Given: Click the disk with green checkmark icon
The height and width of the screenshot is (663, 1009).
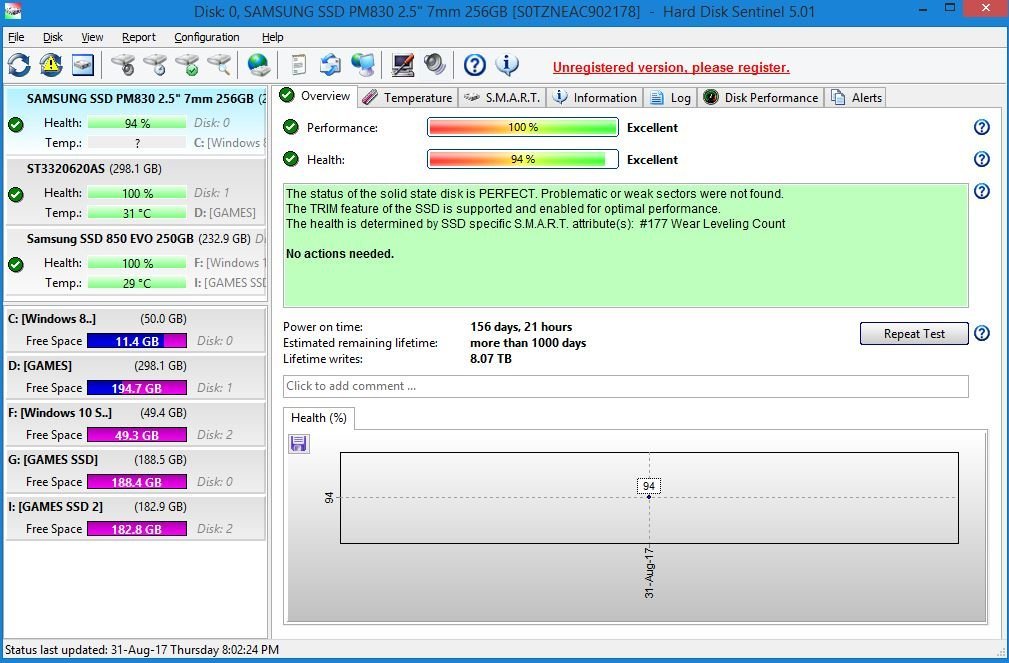Looking at the screenshot, I should click(187, 65).
